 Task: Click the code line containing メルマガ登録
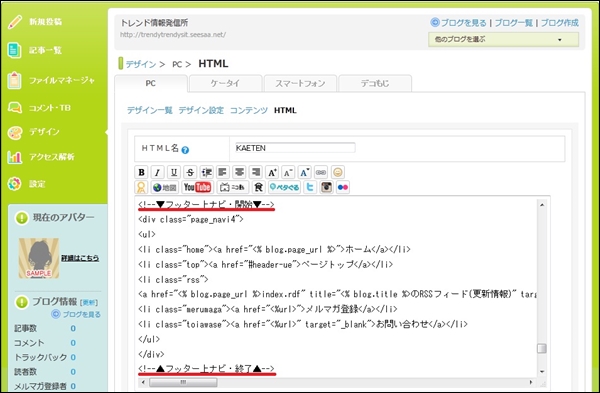267,309
